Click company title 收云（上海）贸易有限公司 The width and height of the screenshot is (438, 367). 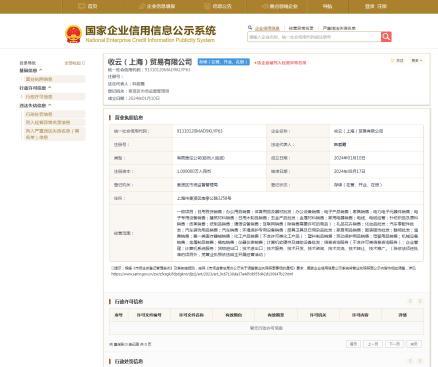tap(150, 62)
